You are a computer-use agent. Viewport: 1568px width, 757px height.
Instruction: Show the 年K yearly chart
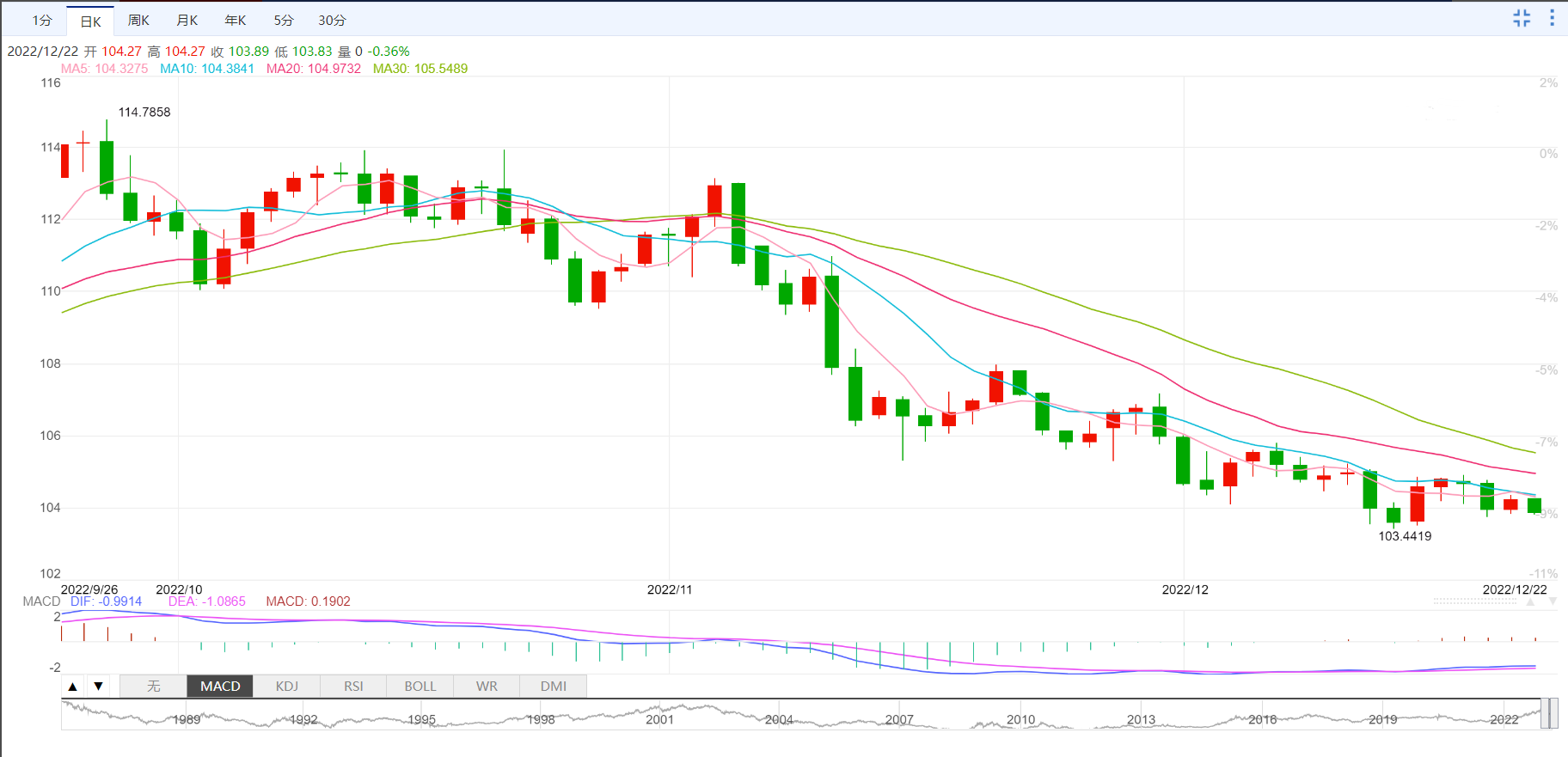pyautogui.click(x=235, y=20)
